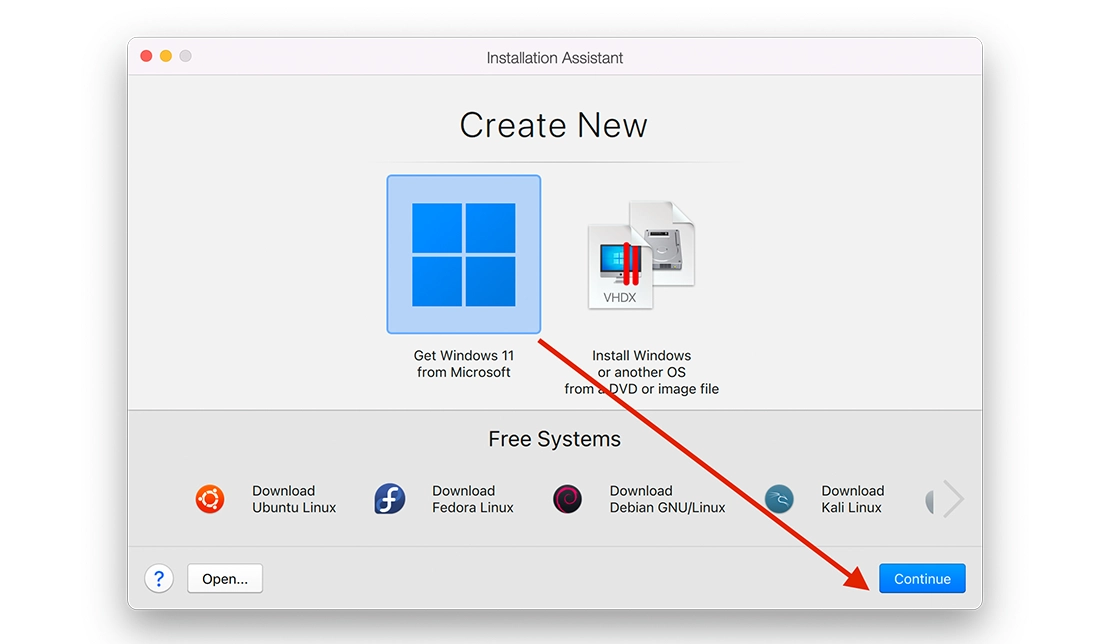Click the Open... button
The width and height of the screenshot is (1110, 644).
225,578
